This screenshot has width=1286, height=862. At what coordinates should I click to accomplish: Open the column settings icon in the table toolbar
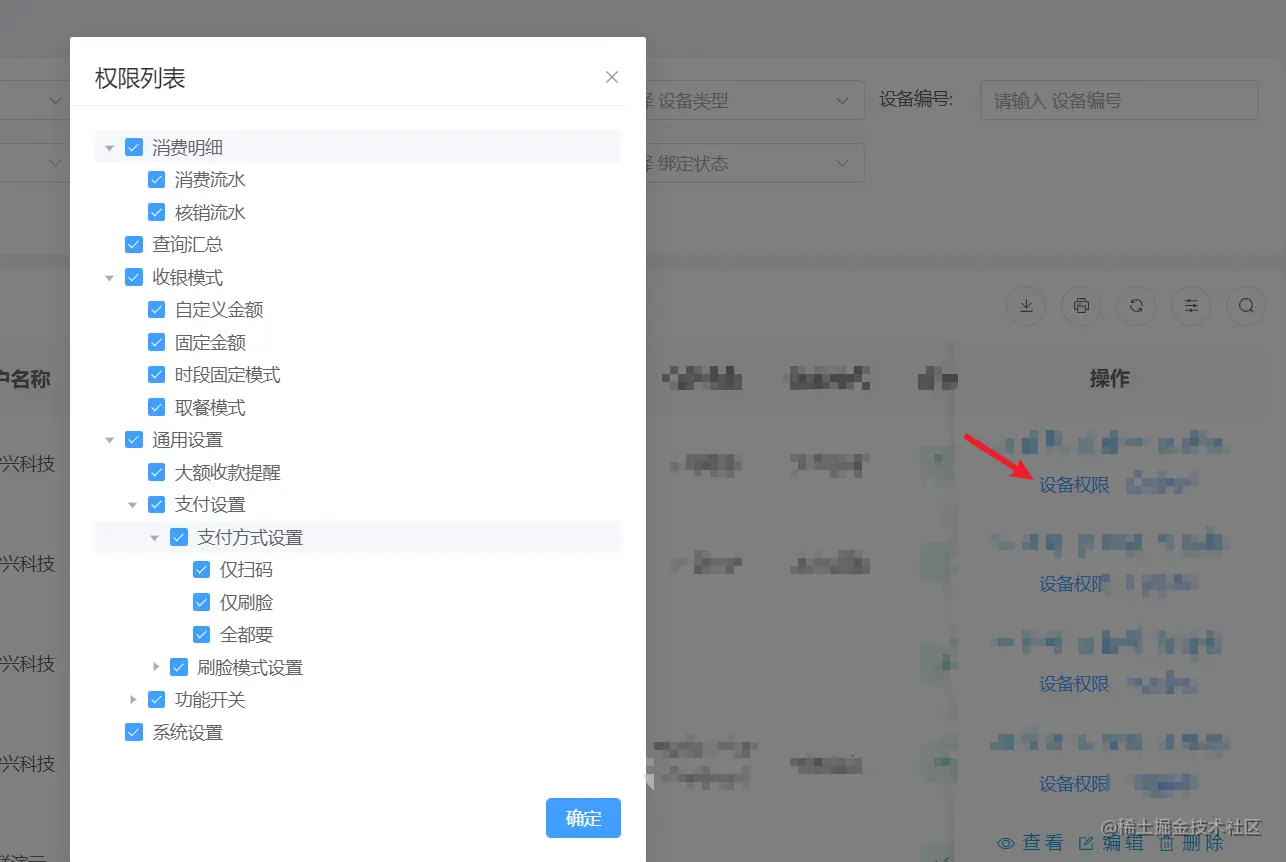(x=1191, y=306)
